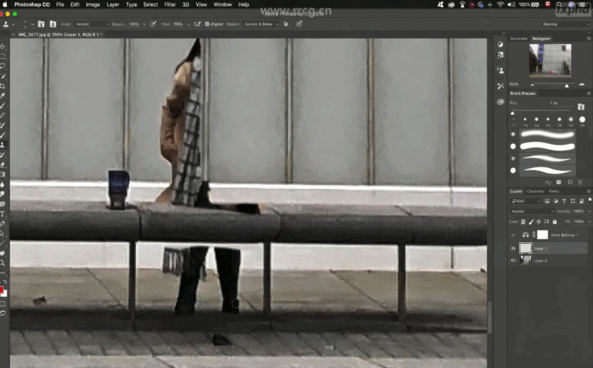Open the Clone Source collapsed panel icon

coord(500,71)
